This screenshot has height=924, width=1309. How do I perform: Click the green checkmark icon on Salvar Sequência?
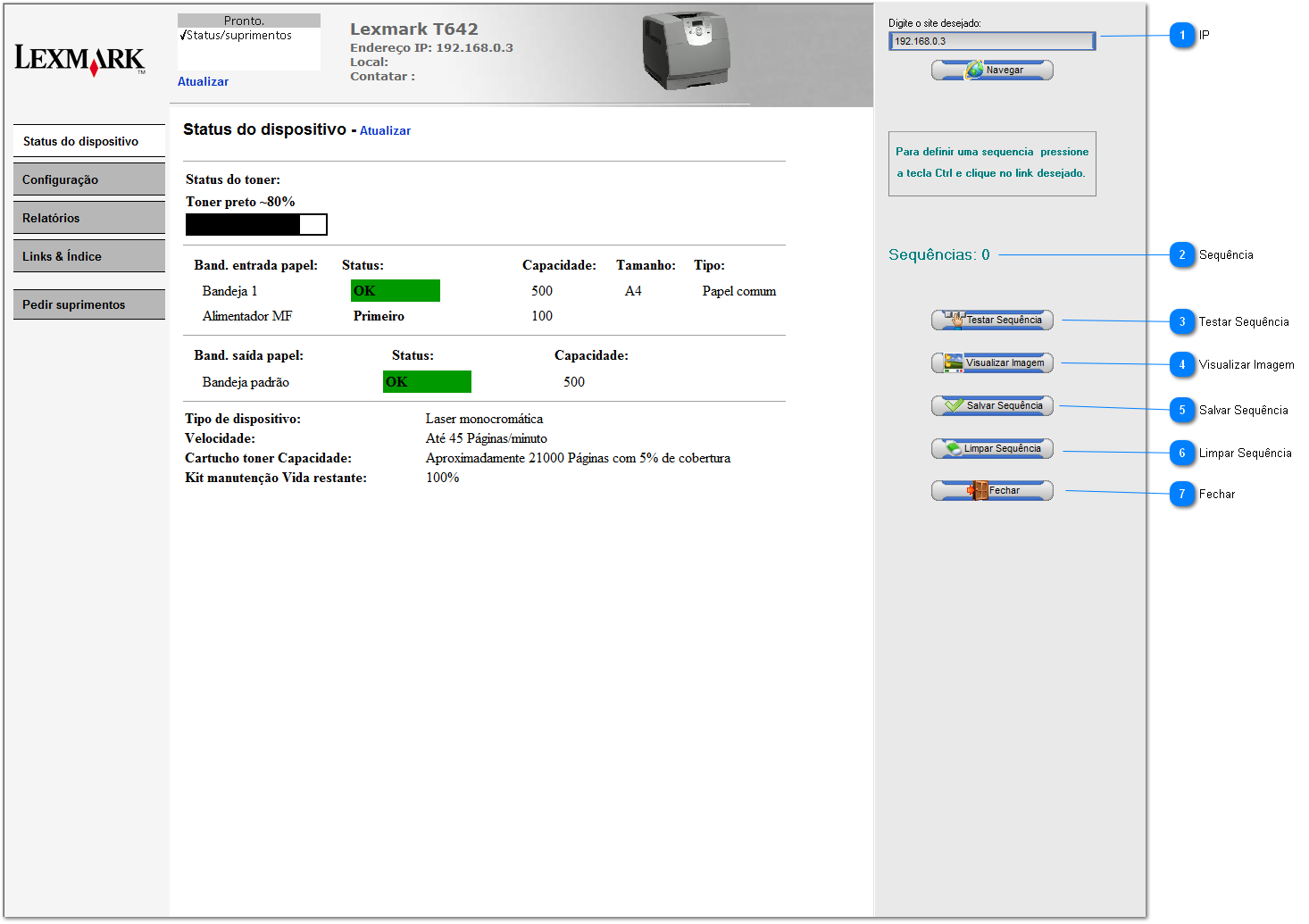coord(954,405)
